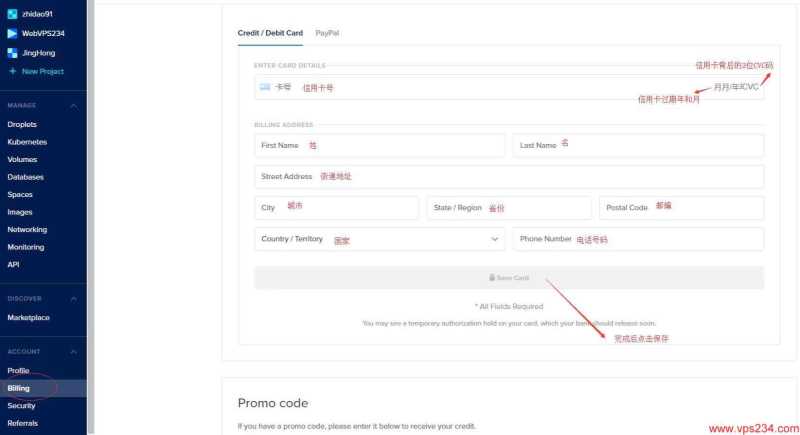
Task: Open Databases in the sidebar
Action: point(26,177)
